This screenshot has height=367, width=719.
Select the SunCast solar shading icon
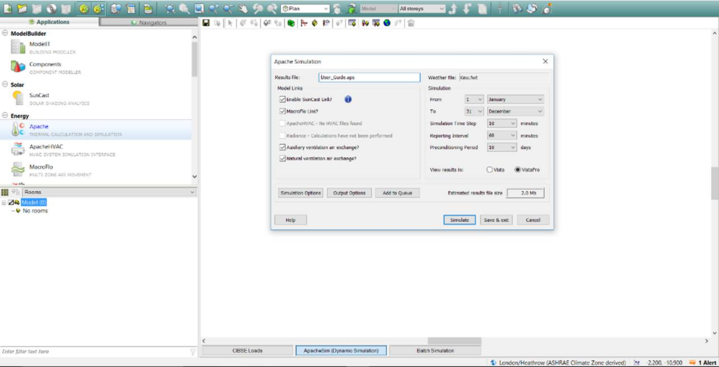click(x=18, y=98)
